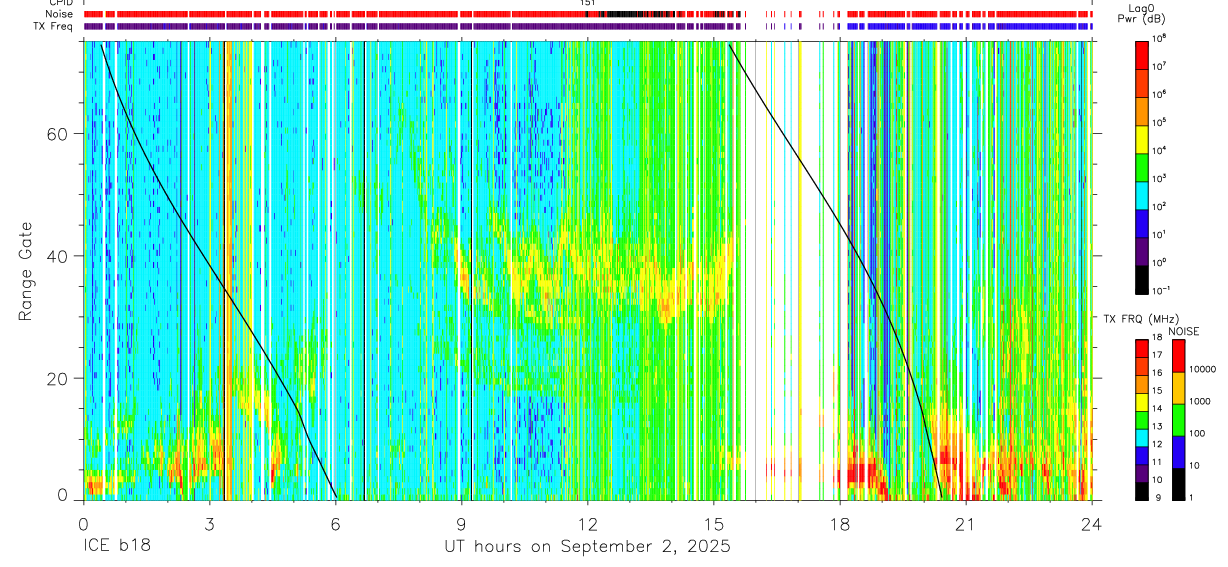This screenshot has height=567, width=1228.
Task: Click the blue segment of the NOISE colorbar
Action: 1178,452
